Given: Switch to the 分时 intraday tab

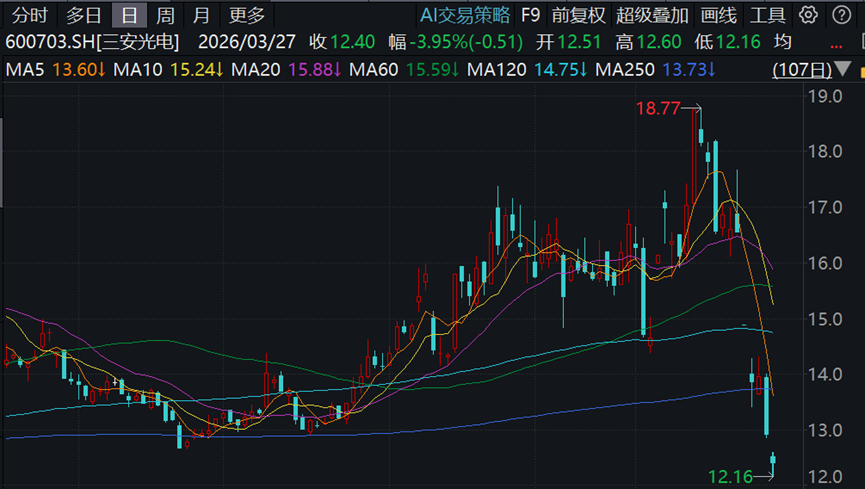Looking at the screenshot, I should (30, 15).
